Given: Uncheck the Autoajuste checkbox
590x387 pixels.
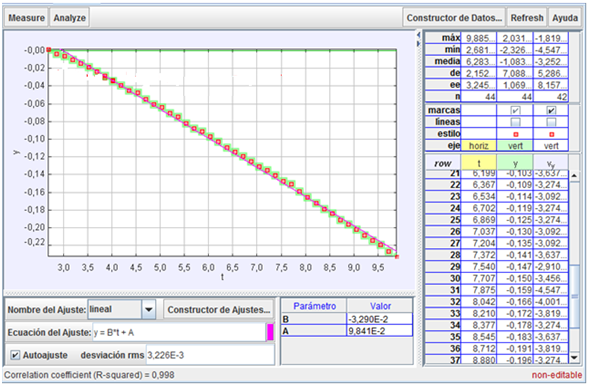Looking at the screenshot, I should point(15,355).
